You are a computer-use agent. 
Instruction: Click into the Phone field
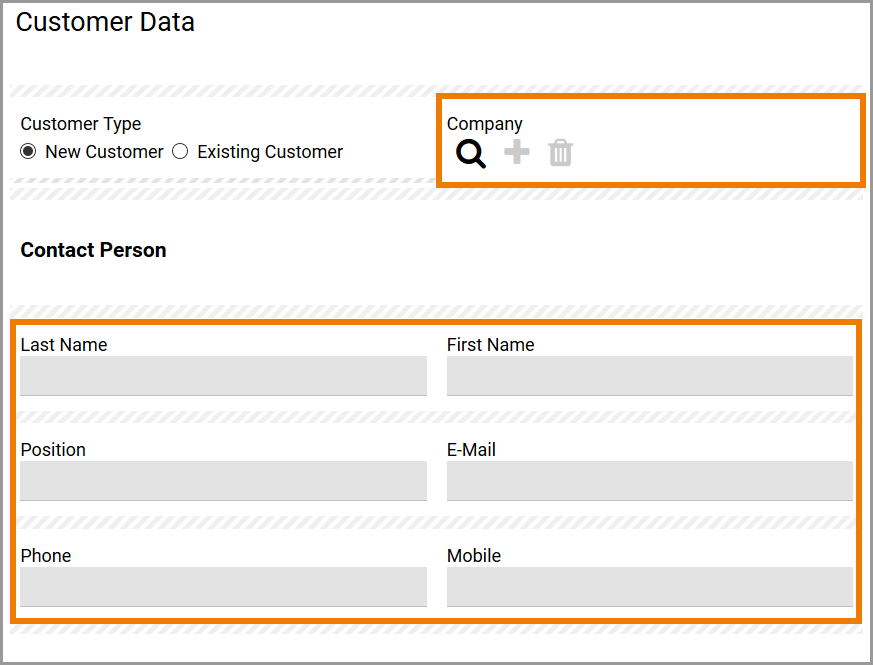click(x=223, y=587)
